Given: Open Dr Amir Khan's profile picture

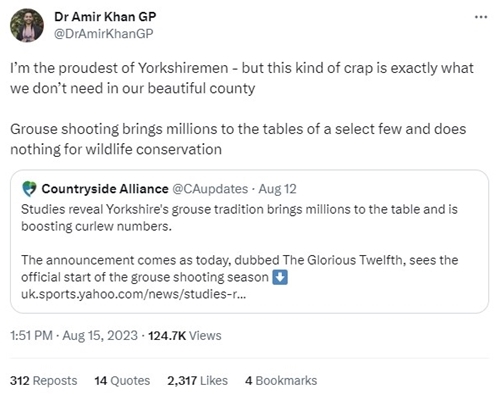Looking at the screenshot, I should pos(27,25).
